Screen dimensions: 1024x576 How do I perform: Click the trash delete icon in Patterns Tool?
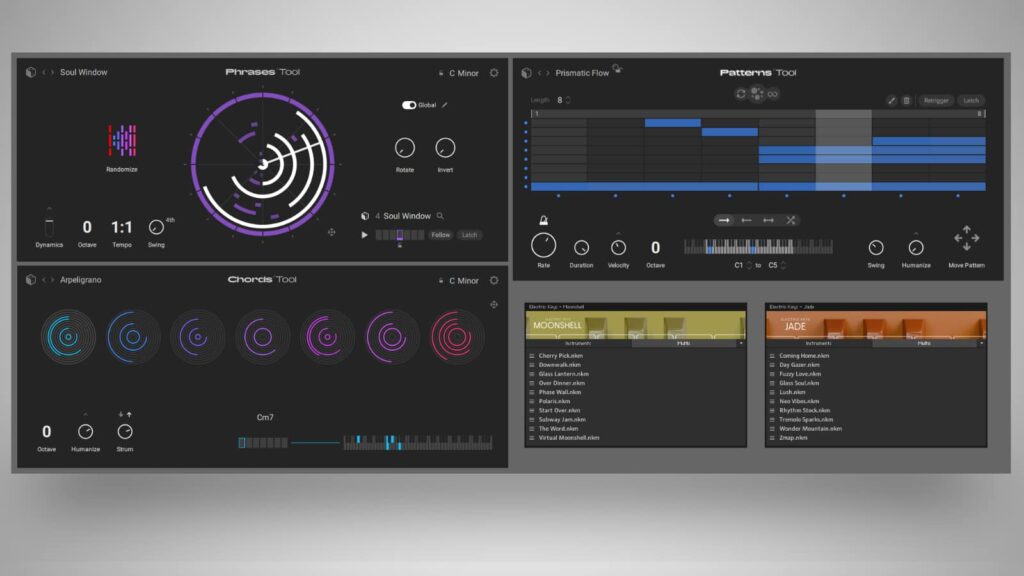908,100
